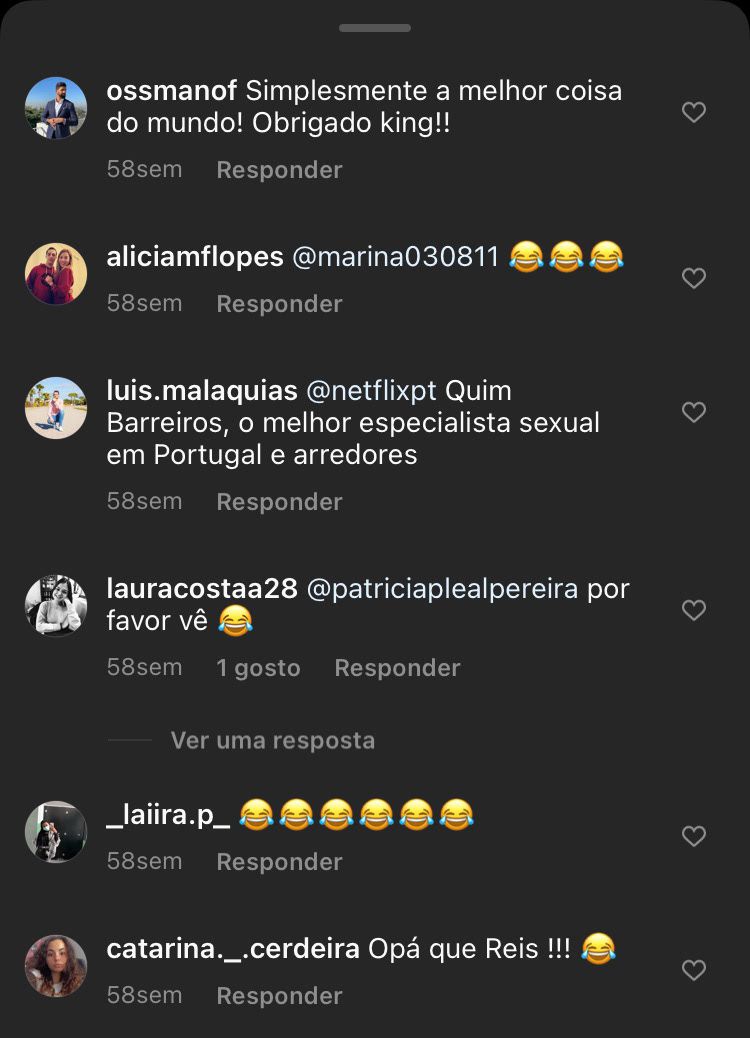Open aliciamflopes profile avatar
750x1038 pixels.
56,274
